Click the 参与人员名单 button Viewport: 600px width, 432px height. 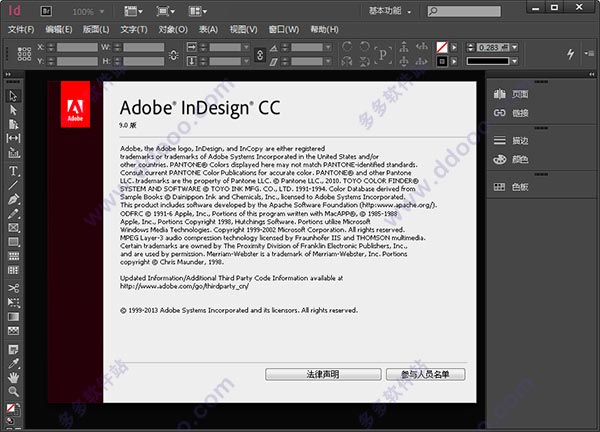point(425,374)
